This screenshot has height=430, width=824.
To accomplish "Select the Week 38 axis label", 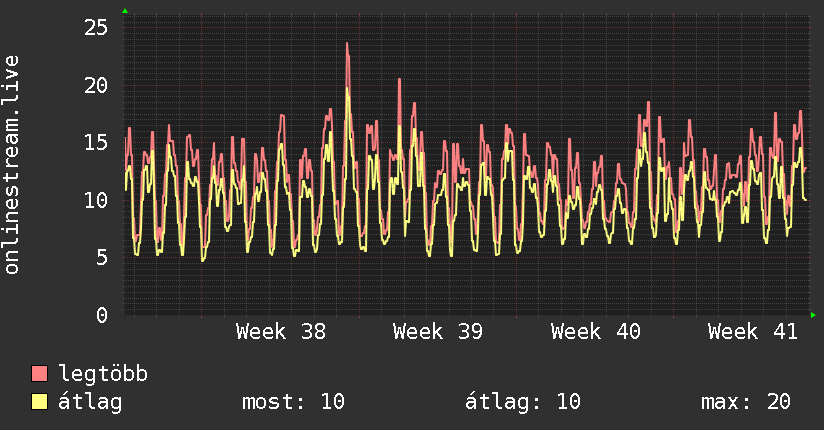I will tap(281, 332).
